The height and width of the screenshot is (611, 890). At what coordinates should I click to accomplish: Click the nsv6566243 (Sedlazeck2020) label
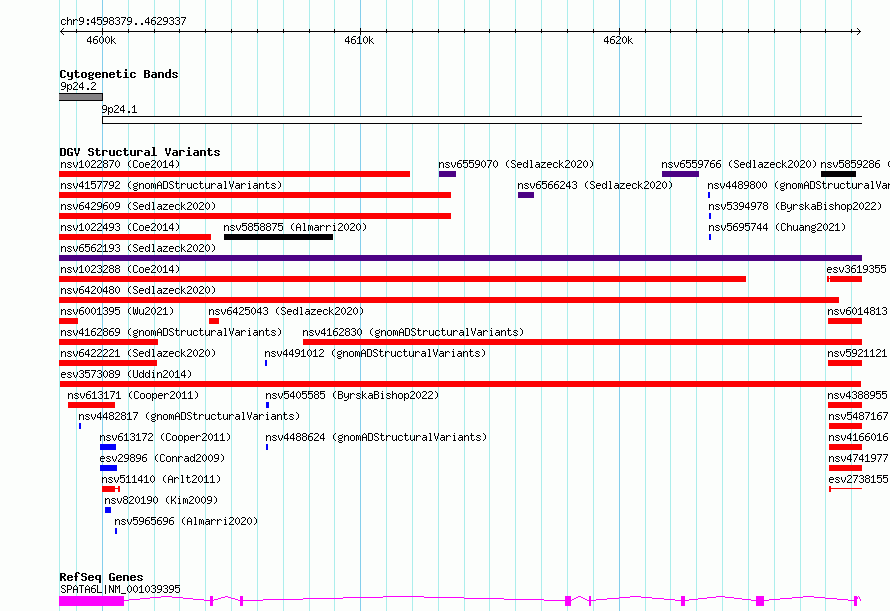(x=595, y=185)
